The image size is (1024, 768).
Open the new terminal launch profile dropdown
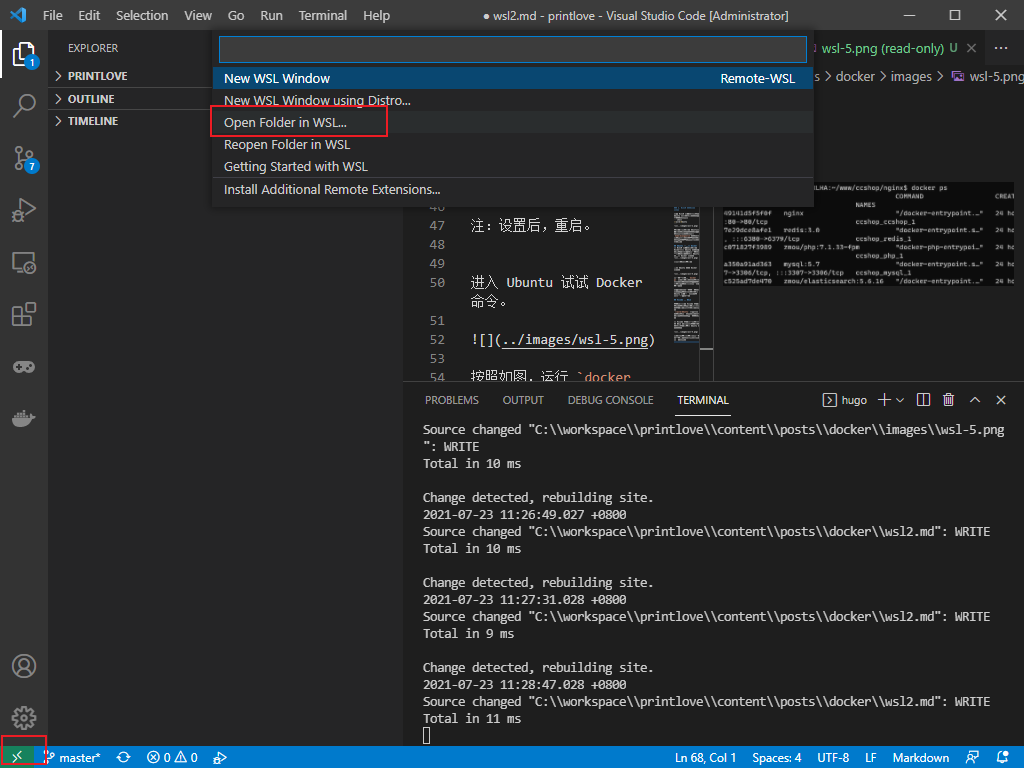900,400
